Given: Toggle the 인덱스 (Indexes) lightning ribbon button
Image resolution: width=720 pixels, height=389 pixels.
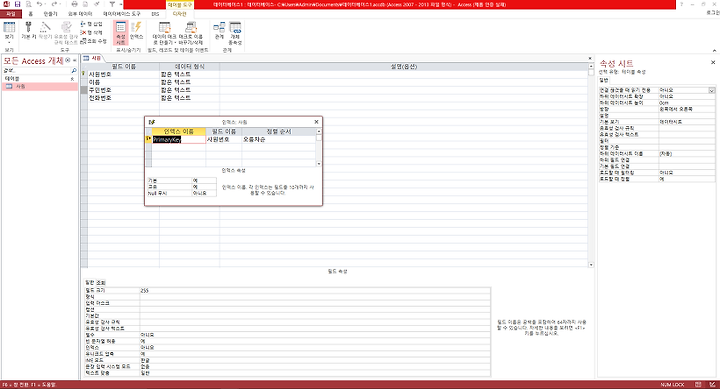Looking at the screenshot, I should click(x=136, y=30).
